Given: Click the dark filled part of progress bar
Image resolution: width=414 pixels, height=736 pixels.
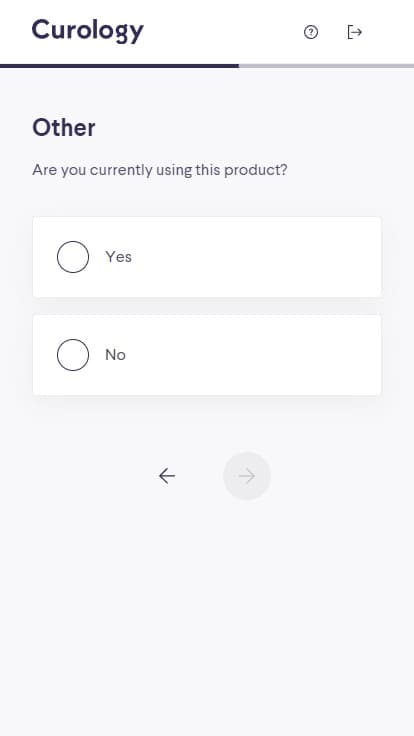Looking at the screenshot, I should click(x=119, y=66).
